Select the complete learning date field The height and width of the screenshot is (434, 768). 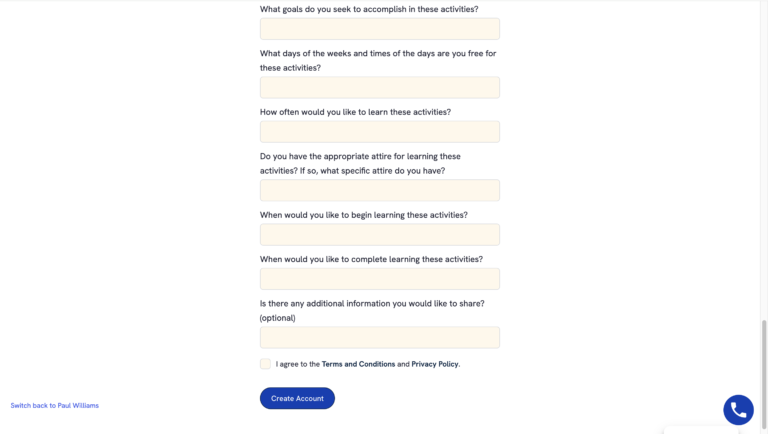pos(380,279)
